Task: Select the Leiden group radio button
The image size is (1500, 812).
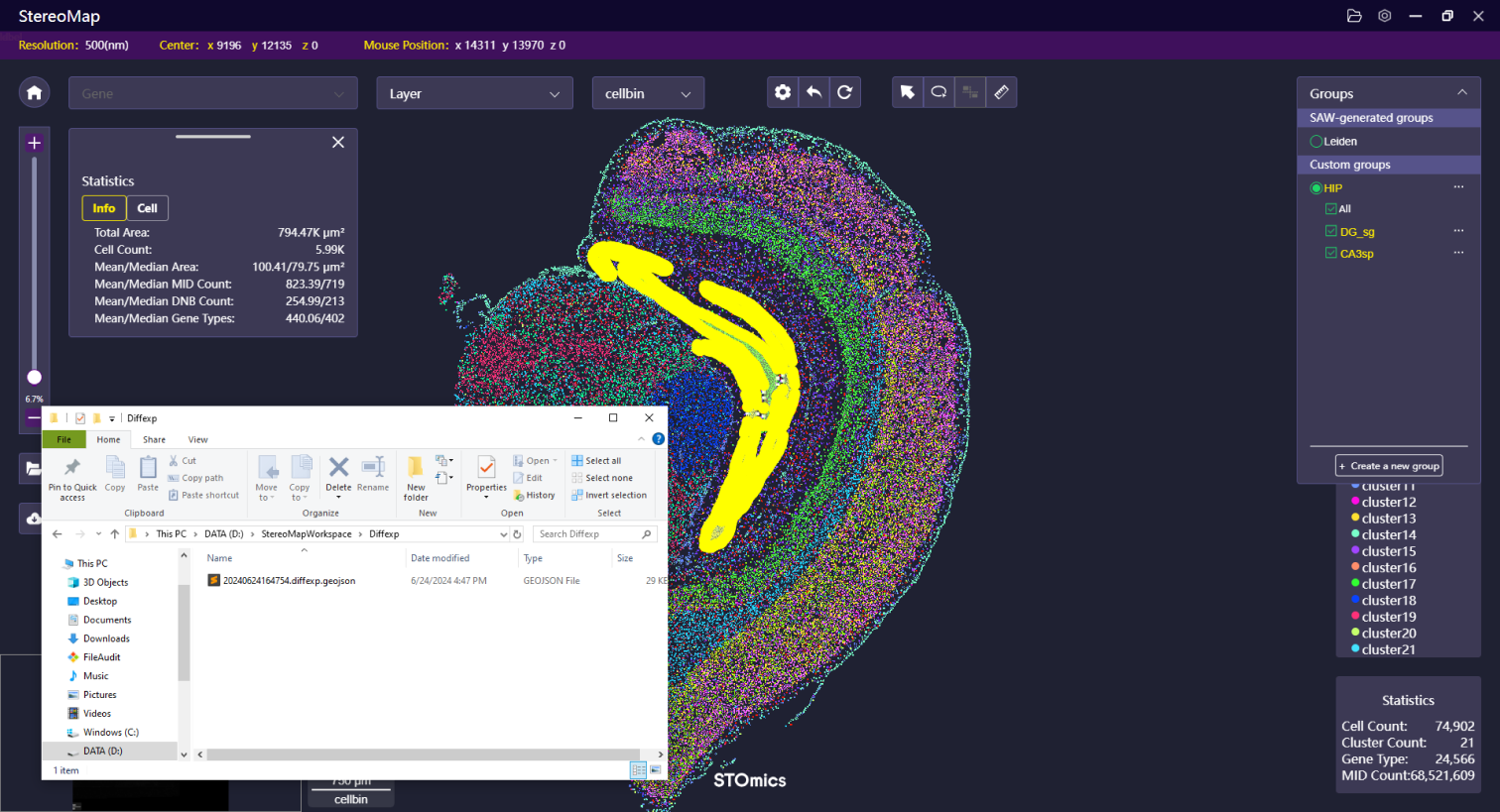Action: [1316, 142]
